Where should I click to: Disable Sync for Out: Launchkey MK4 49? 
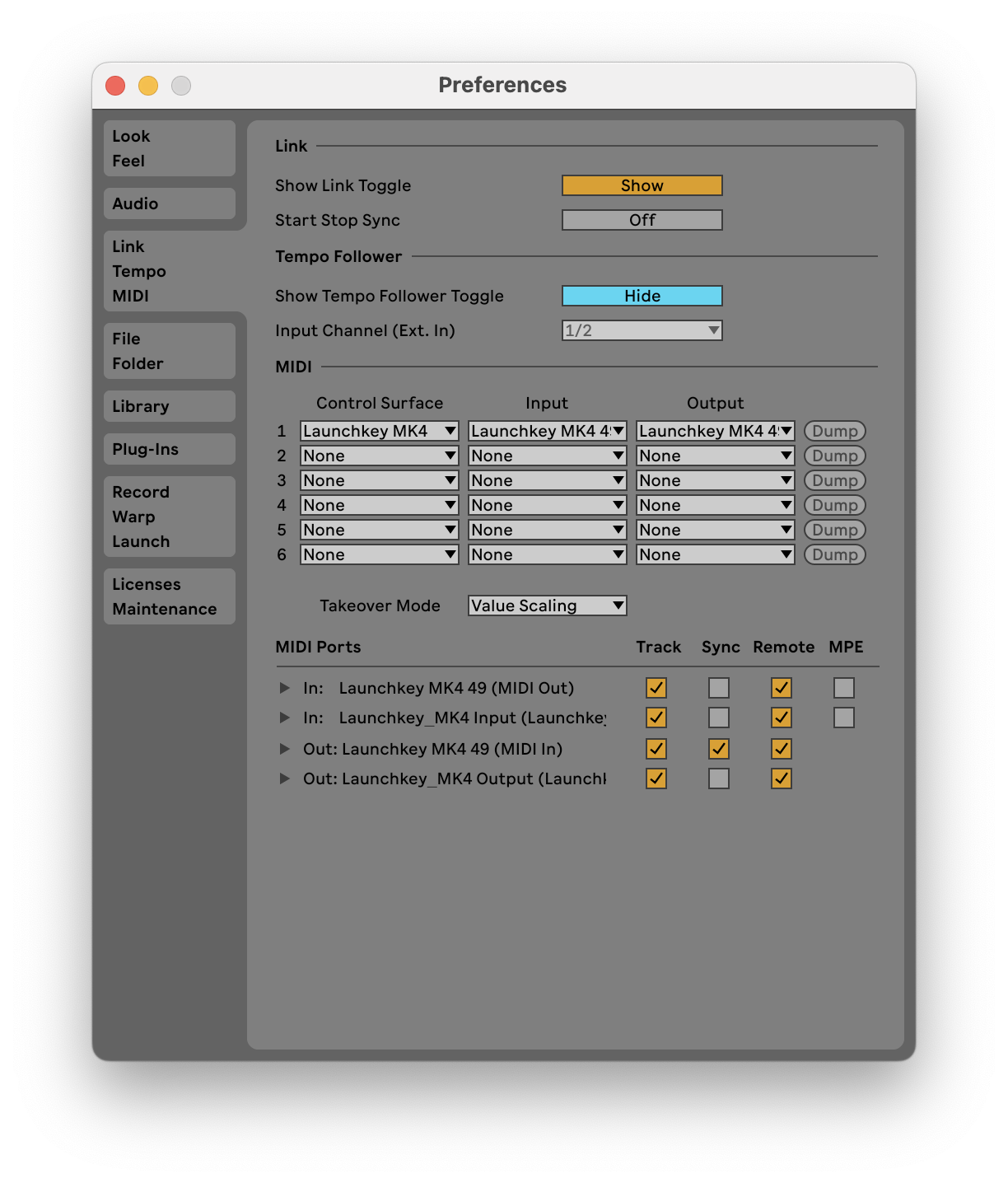[x=719, y=749]
